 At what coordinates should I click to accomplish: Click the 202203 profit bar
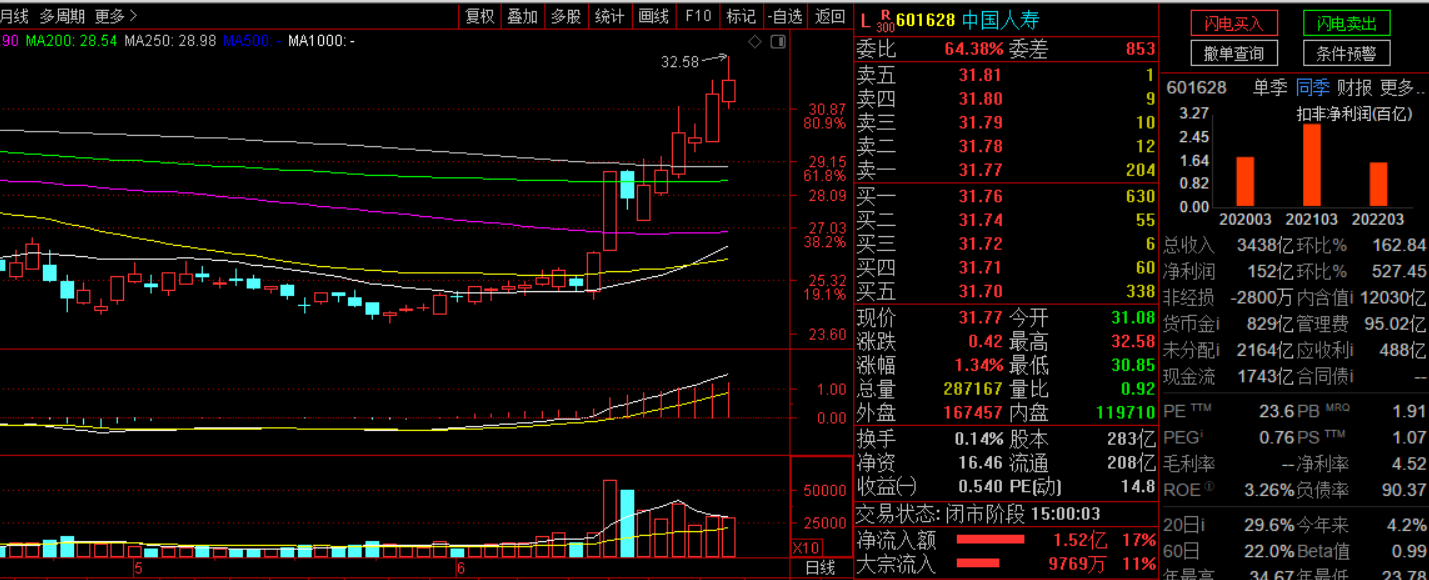(x=1379, y=184)
